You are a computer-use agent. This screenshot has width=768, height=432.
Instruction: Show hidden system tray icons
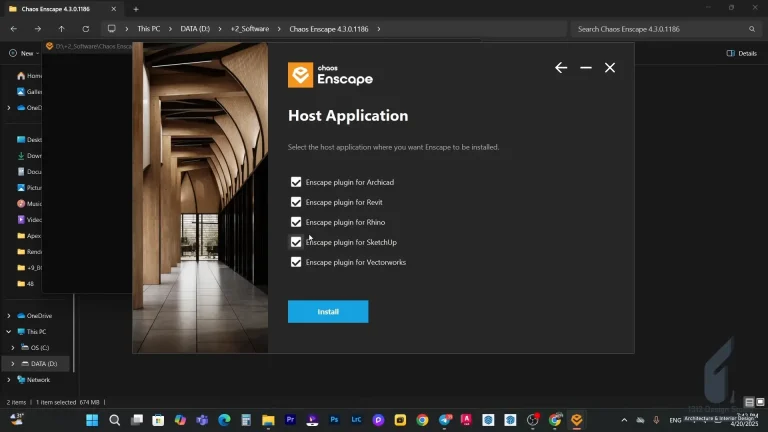tap(624, 420)
